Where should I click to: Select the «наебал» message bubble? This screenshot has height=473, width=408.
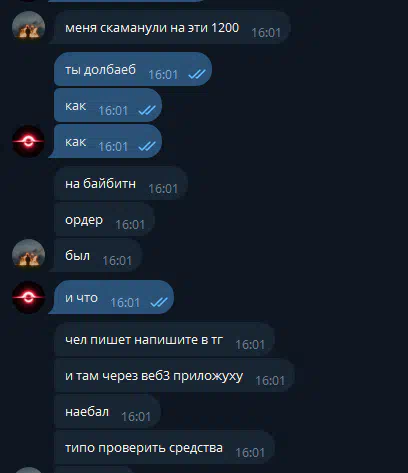107,411
